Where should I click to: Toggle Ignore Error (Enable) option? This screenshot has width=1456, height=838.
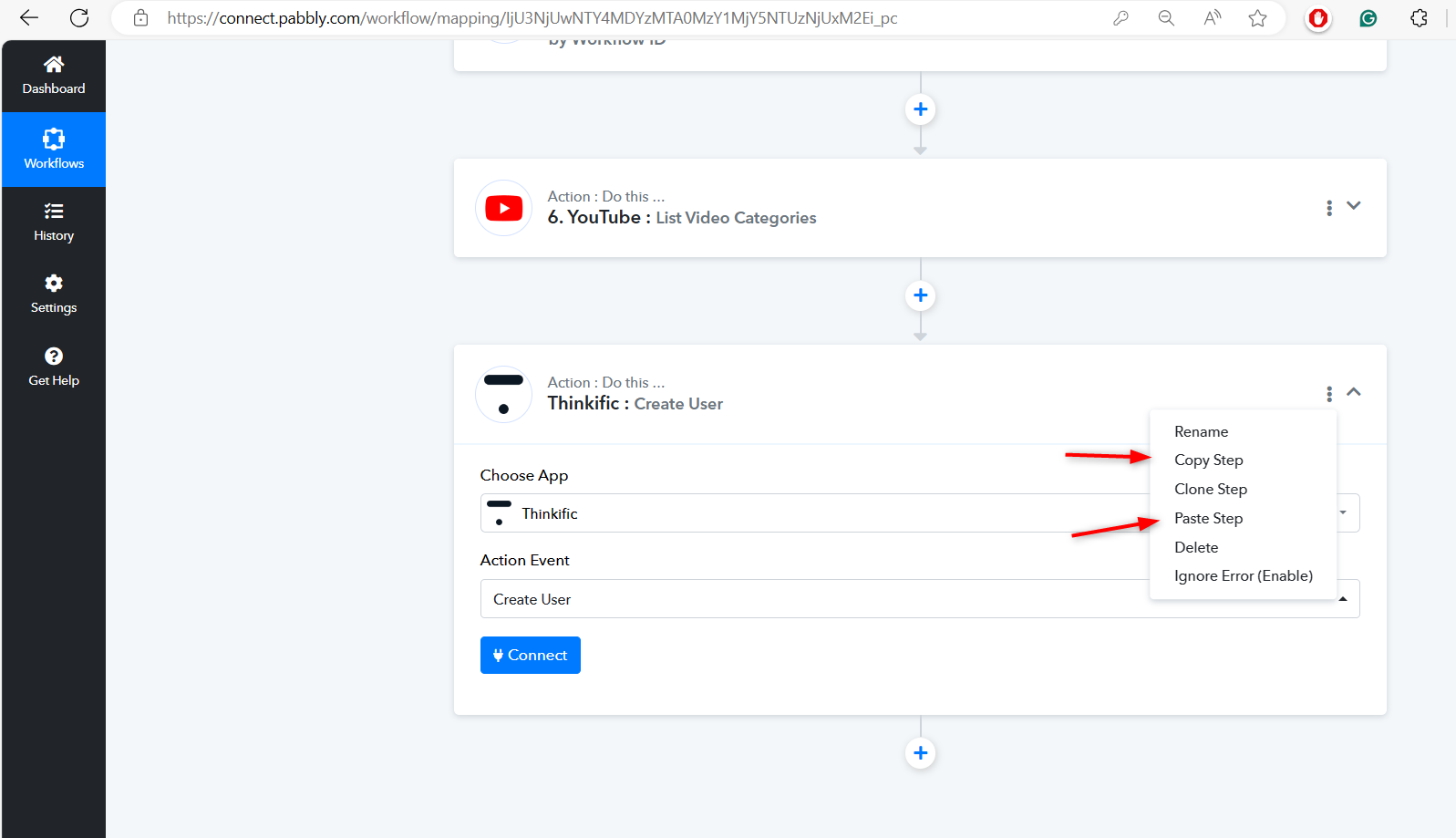[1243, 576]
